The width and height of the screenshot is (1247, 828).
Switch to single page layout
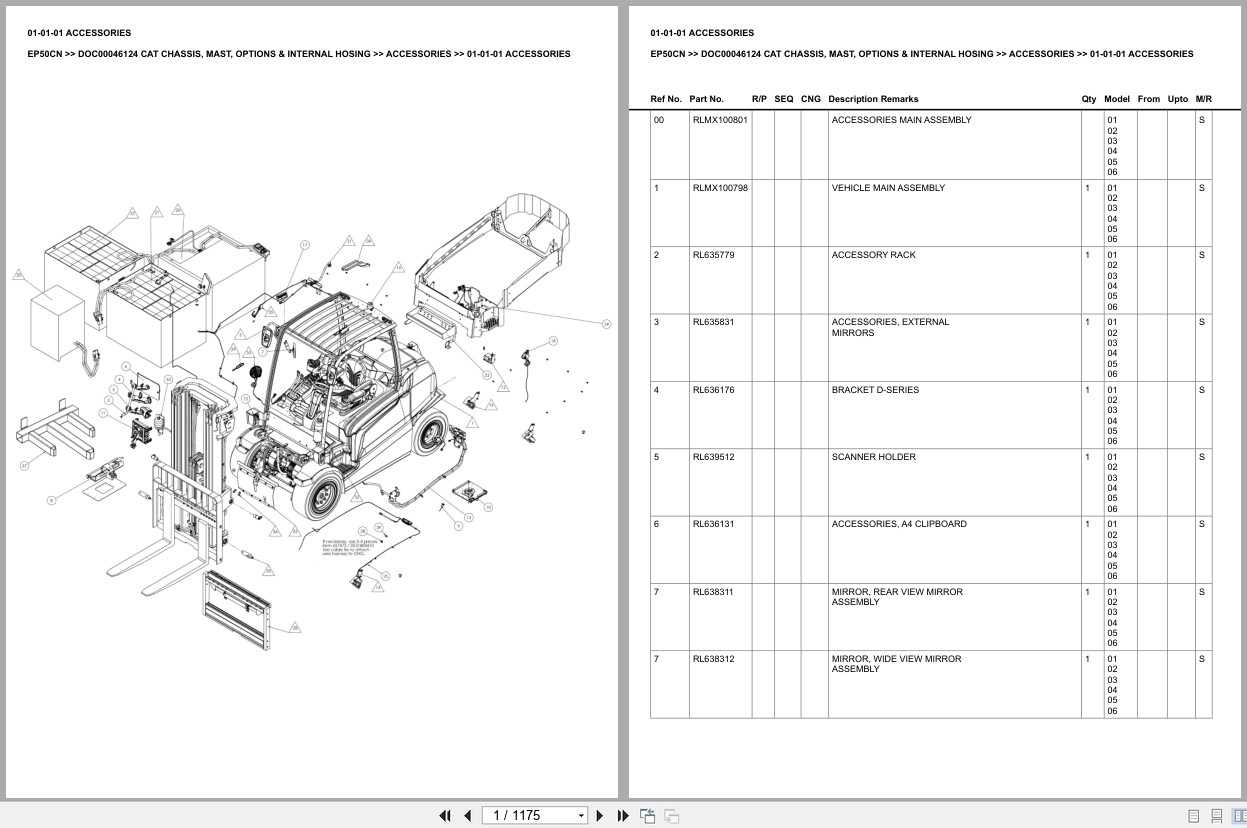tap(1193, 816)
